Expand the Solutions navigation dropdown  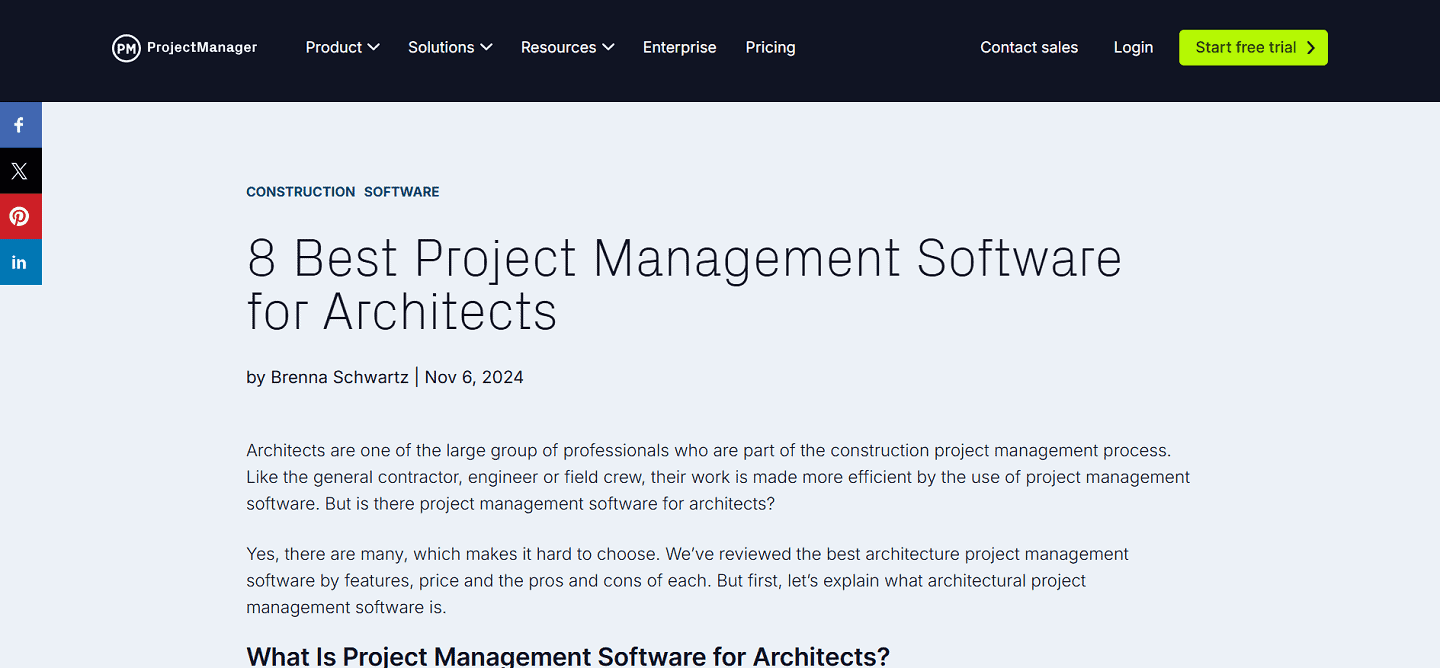tap(449, 47)
